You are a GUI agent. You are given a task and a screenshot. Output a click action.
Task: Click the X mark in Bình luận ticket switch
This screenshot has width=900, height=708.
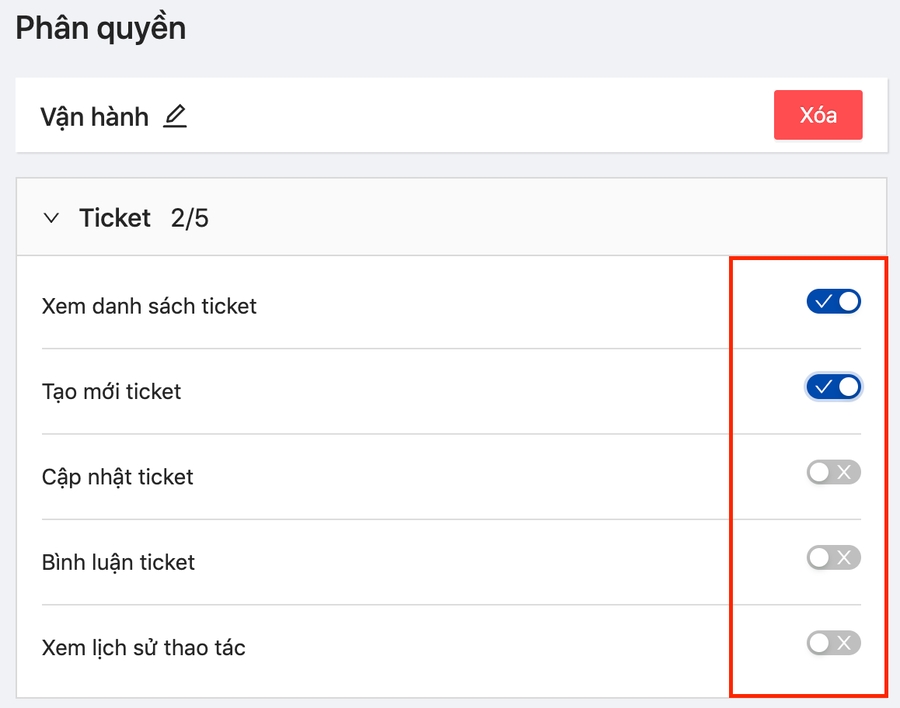point(845,558)
